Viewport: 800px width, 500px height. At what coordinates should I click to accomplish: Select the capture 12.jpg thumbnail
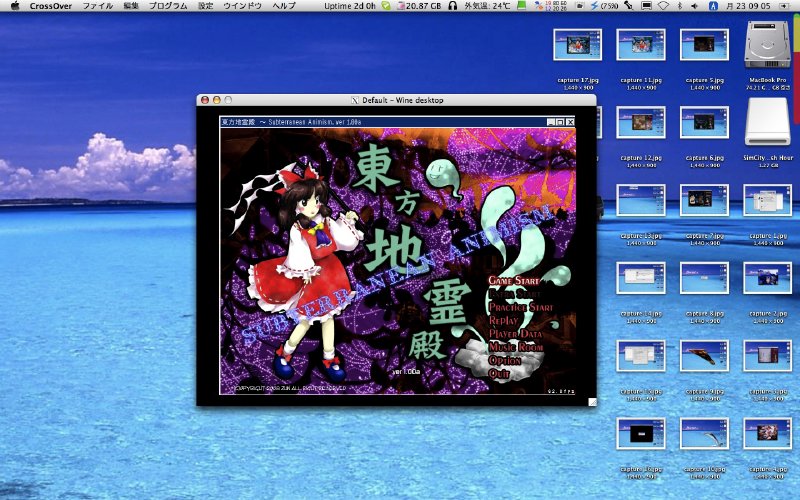click(641, 122)
